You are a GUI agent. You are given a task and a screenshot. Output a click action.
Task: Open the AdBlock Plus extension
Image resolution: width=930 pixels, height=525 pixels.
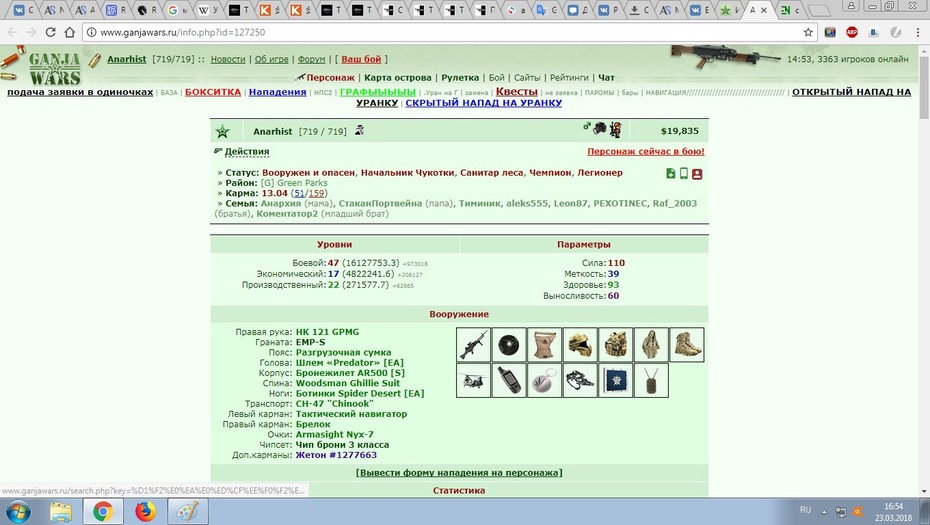tap(852, 32)
